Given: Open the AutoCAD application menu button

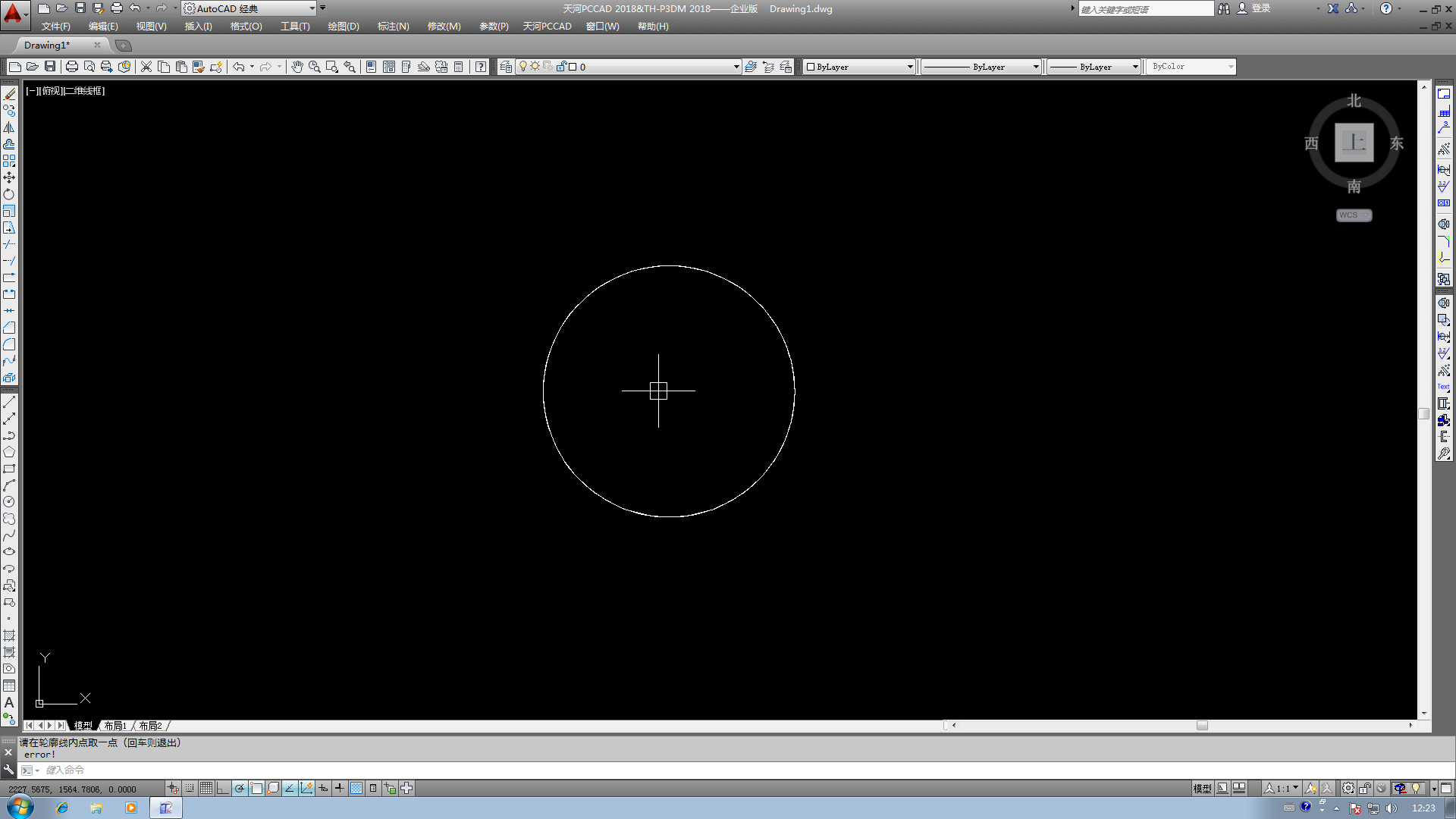Looking at the screenshot, I should point(14,14).
